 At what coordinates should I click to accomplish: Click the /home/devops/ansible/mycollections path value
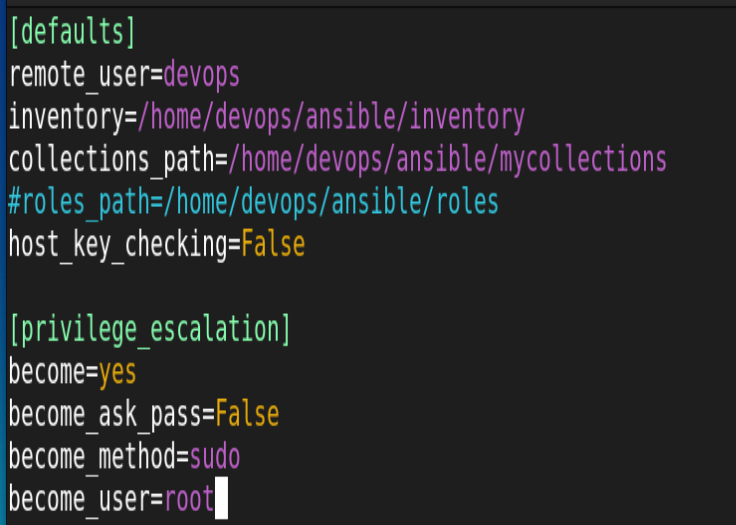447,160
